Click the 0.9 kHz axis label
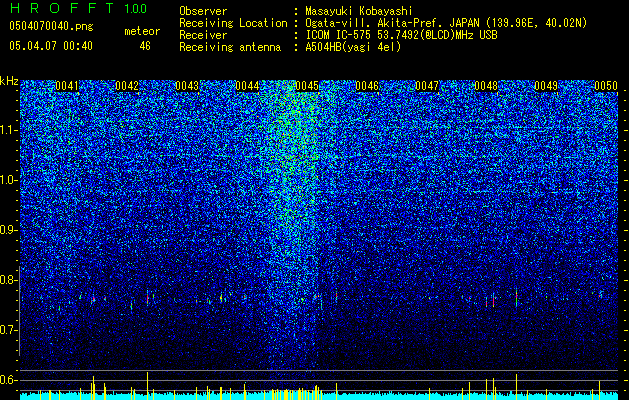 point(8,230)
